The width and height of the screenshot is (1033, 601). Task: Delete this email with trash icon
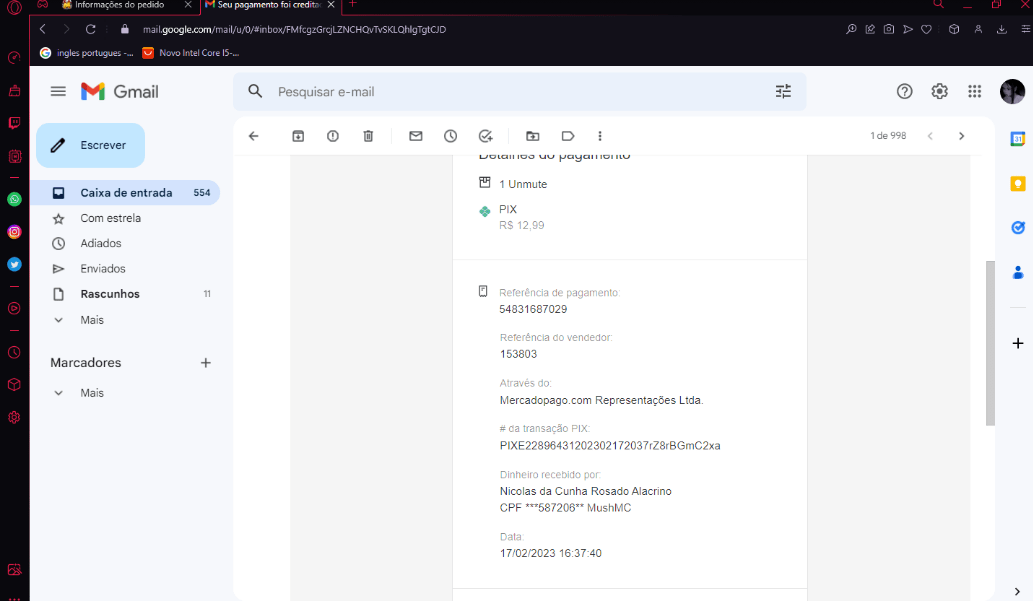click(x=368, y=136)
